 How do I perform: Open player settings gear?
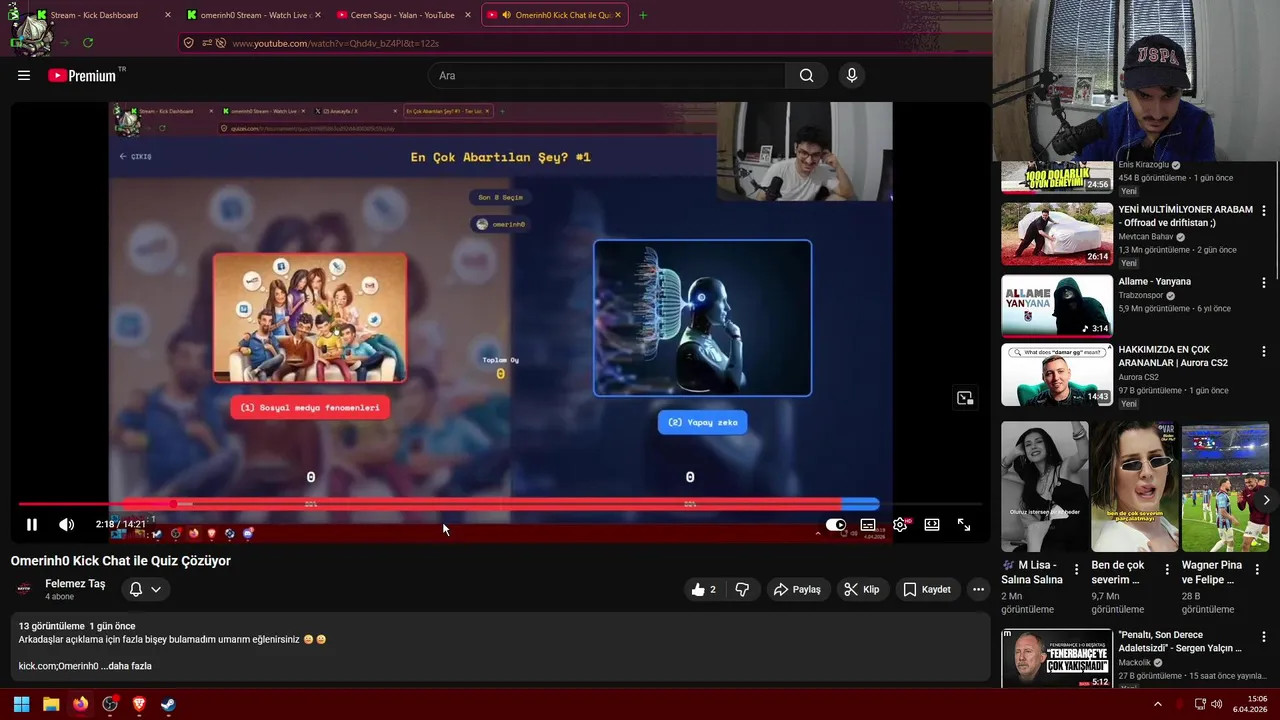[900, 524]
